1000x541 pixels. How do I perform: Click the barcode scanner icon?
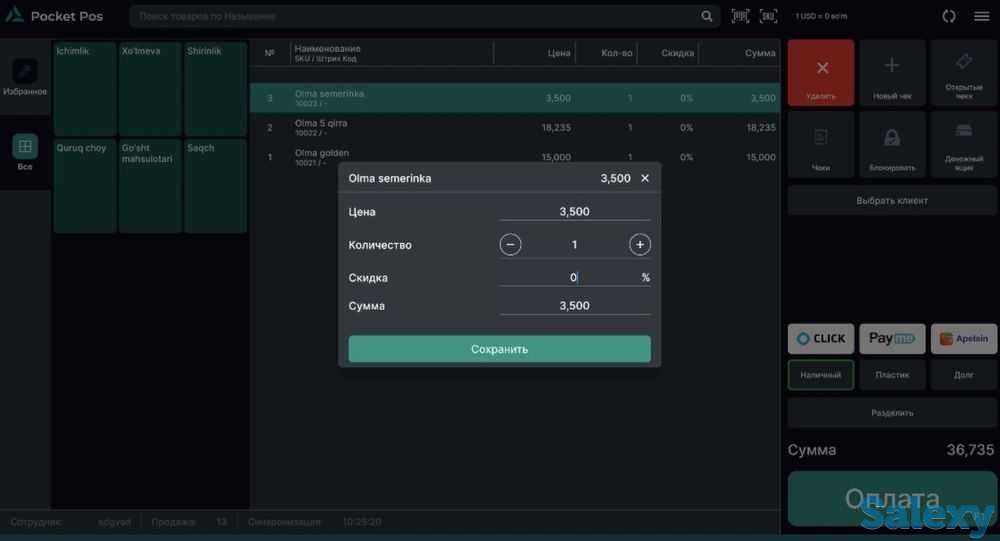click(740, 16)
